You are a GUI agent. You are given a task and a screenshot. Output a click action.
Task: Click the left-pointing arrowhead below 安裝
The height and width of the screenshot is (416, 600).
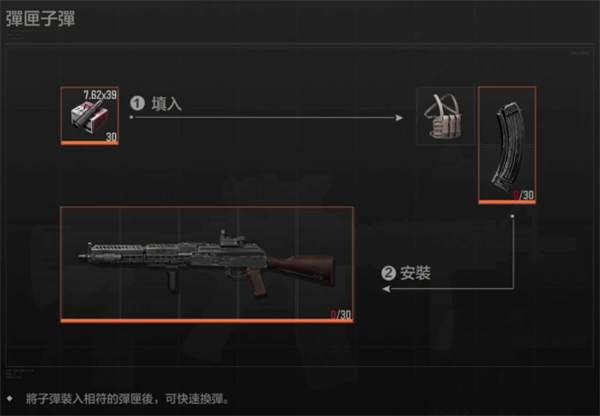tap(386, 289)
